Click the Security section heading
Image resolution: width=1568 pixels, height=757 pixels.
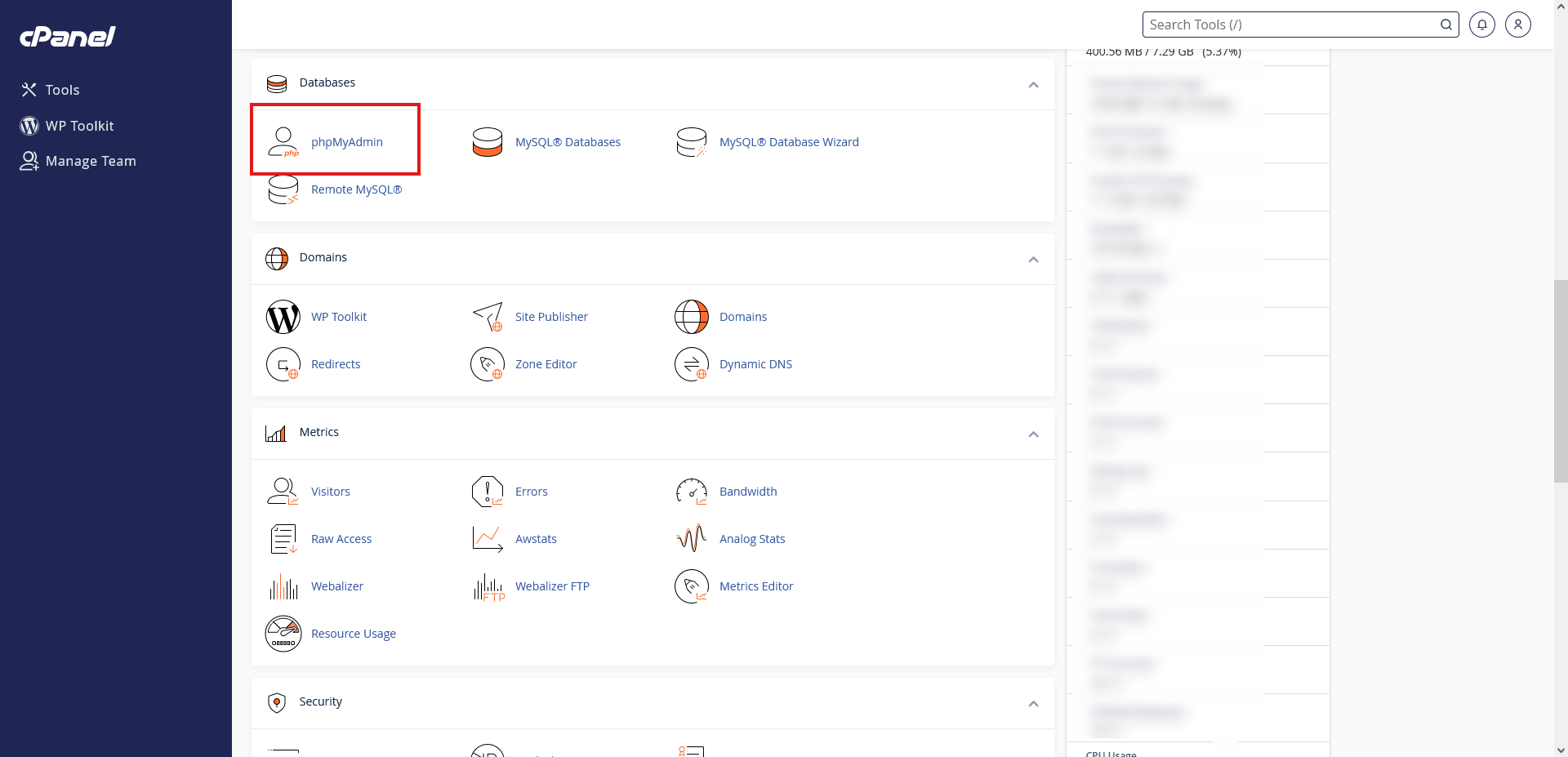(321, 701)
